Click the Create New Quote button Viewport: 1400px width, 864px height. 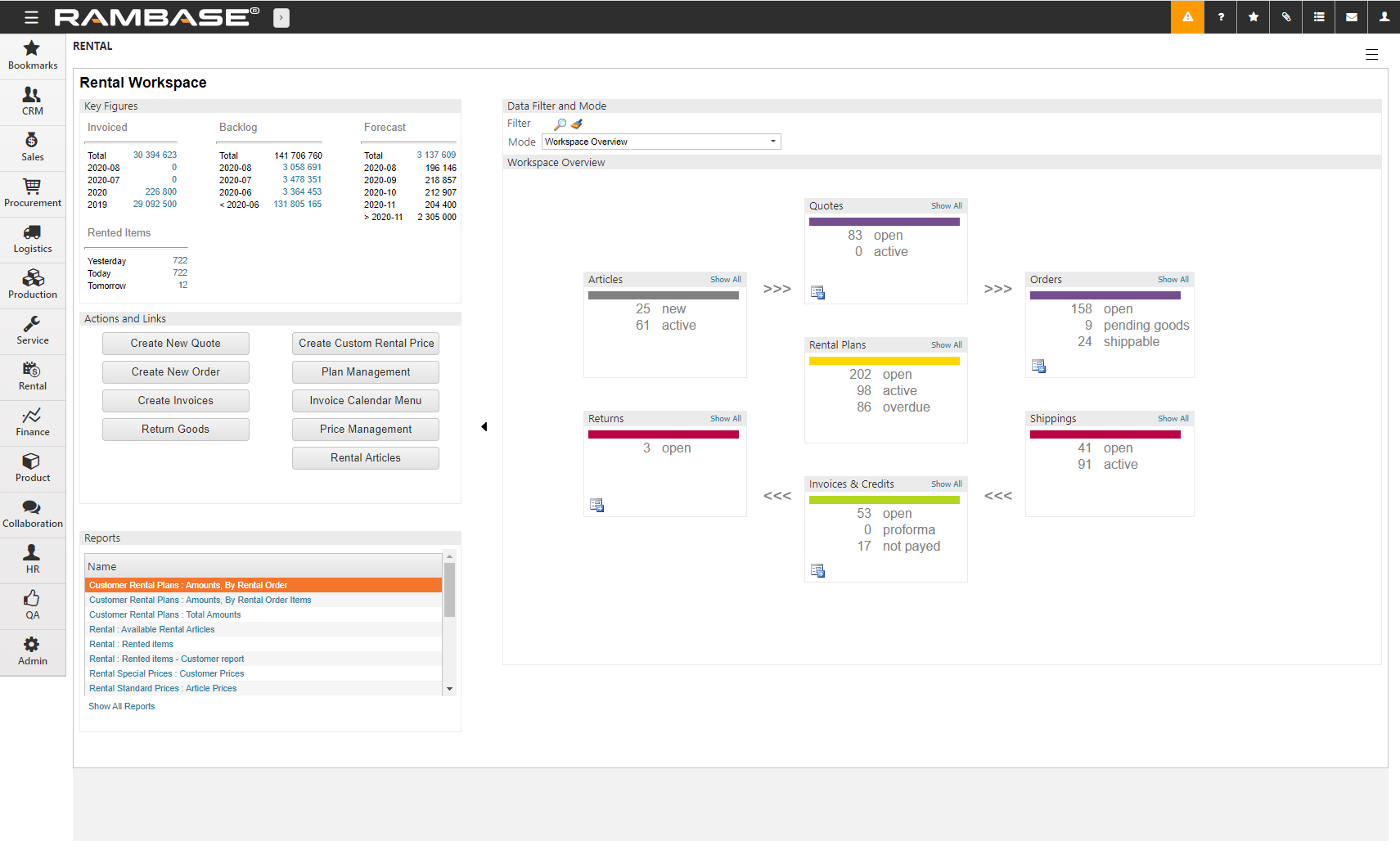coord(175,343)
